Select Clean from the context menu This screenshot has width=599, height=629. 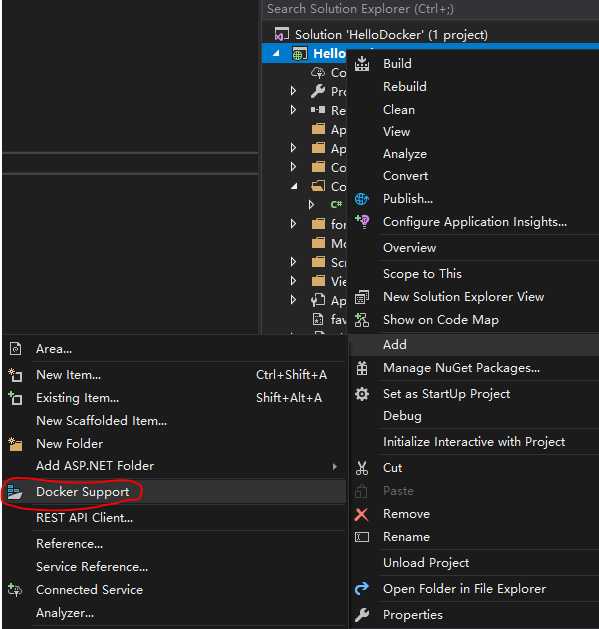399,110
